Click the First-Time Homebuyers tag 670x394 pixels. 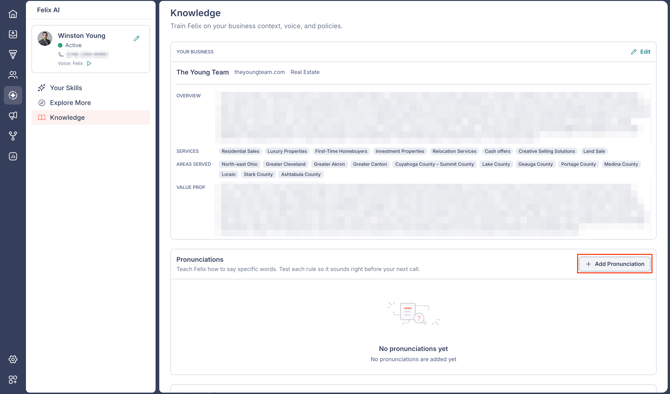coord(341,151)
